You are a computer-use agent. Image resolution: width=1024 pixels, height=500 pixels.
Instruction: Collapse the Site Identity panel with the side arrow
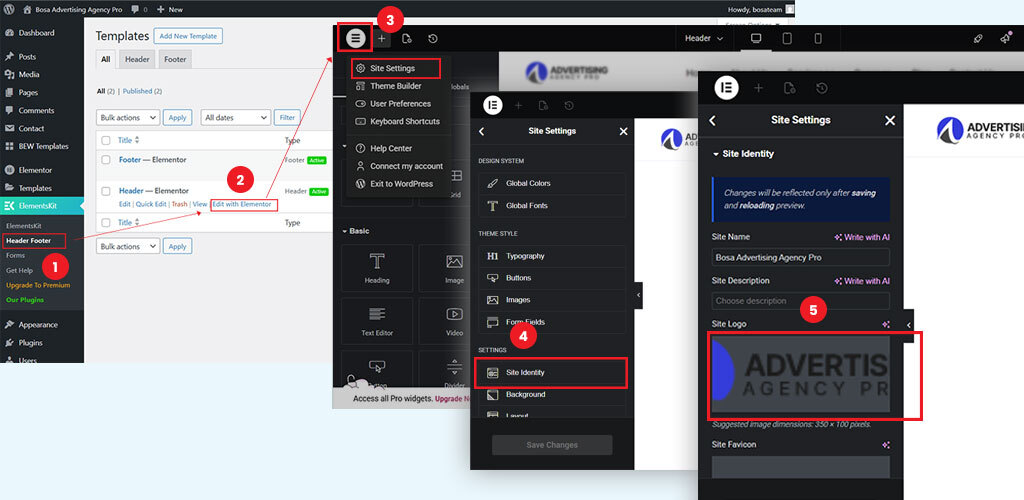click(x=908, y=325)
